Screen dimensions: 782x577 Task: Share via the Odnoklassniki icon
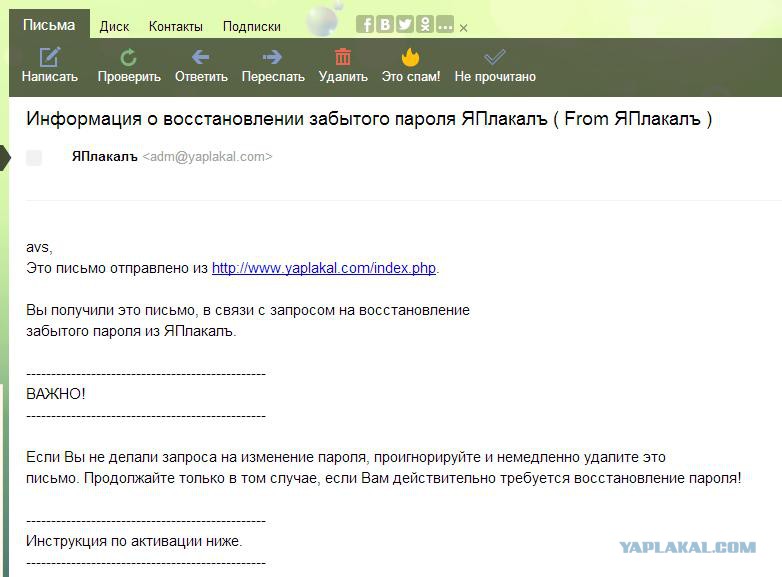pos(425,24)
